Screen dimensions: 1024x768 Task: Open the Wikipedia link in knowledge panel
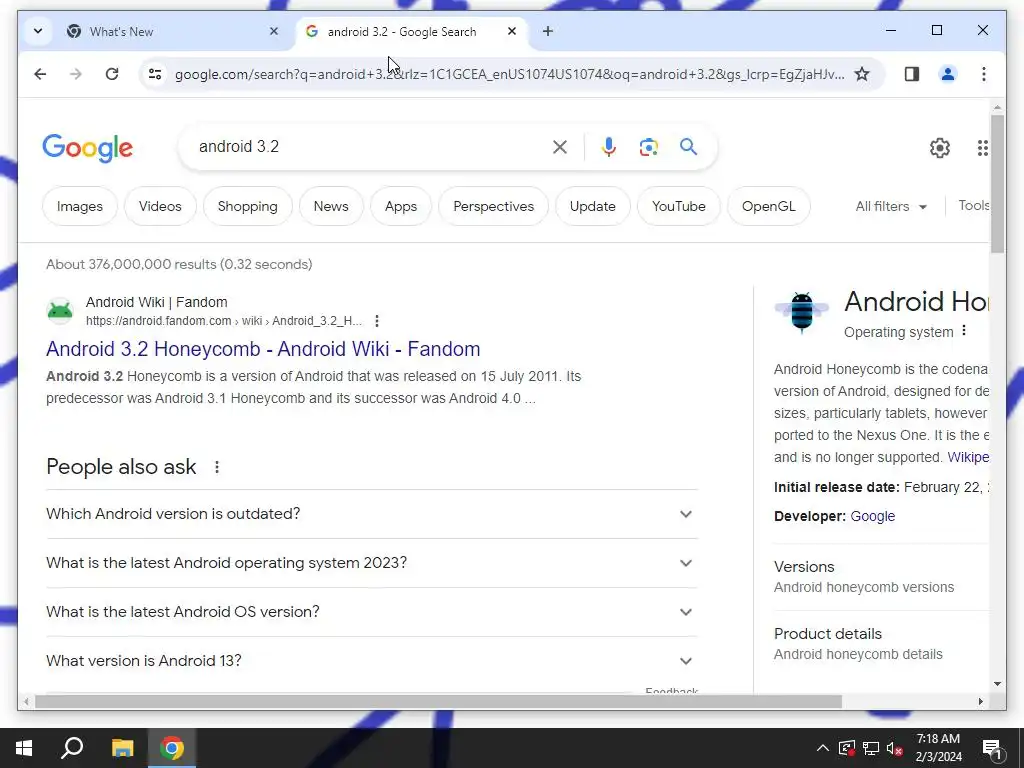tap(968, 457)
